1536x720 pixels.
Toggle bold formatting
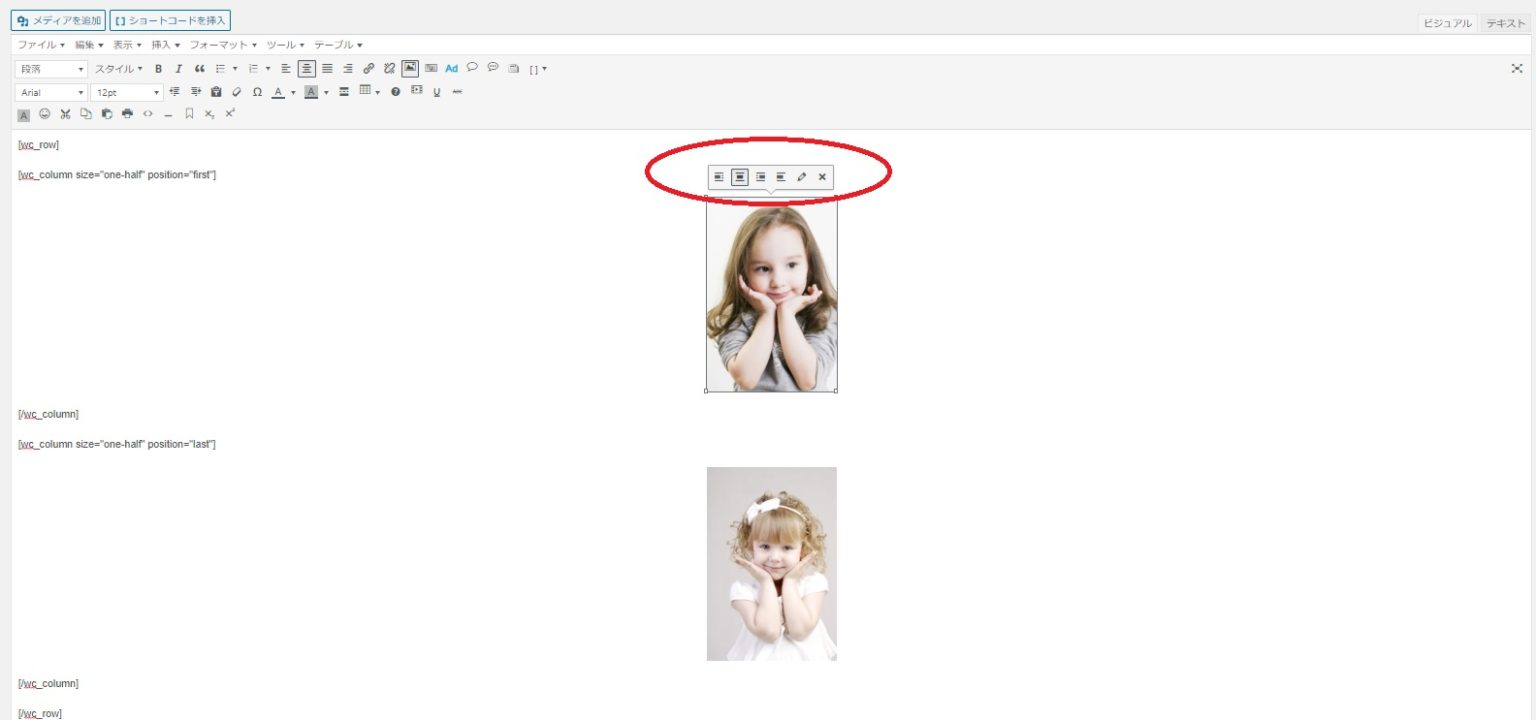[158, 69]
